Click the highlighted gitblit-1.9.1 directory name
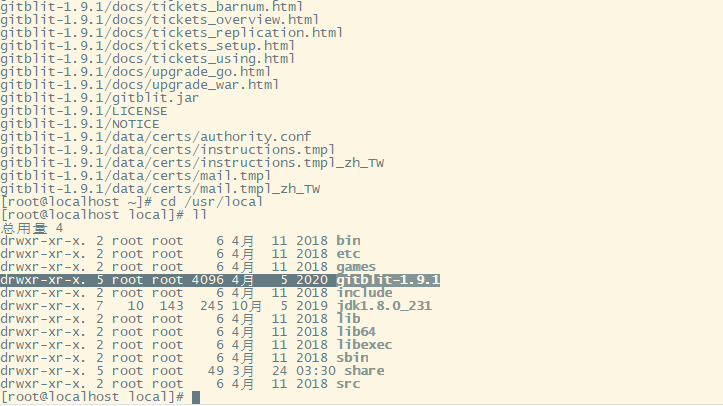723x406 pixels. (x=388, y=280)
